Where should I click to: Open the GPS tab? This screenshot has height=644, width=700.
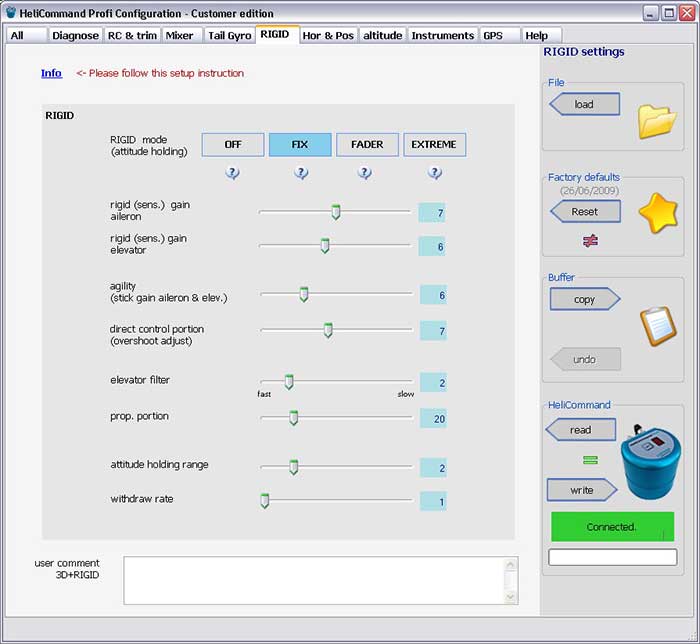(499, 35)
